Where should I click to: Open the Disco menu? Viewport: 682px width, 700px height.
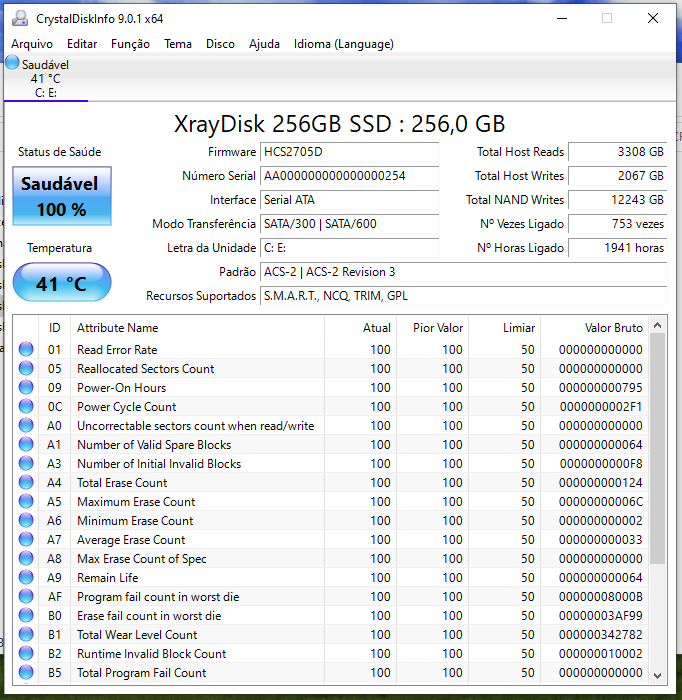[220, 44]
